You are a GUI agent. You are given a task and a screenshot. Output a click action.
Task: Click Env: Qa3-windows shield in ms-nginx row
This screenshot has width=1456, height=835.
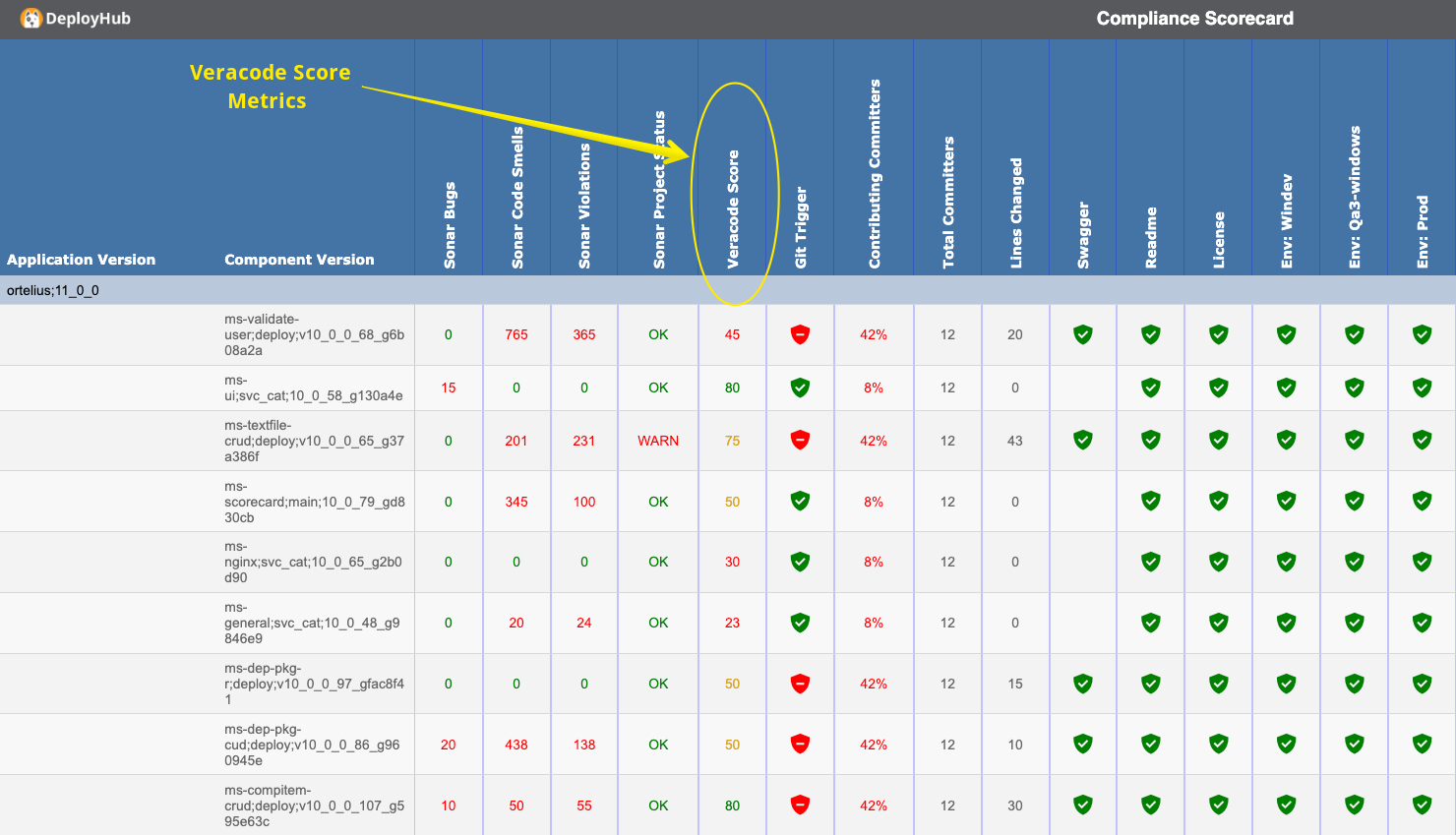[x=1355, y=562]
